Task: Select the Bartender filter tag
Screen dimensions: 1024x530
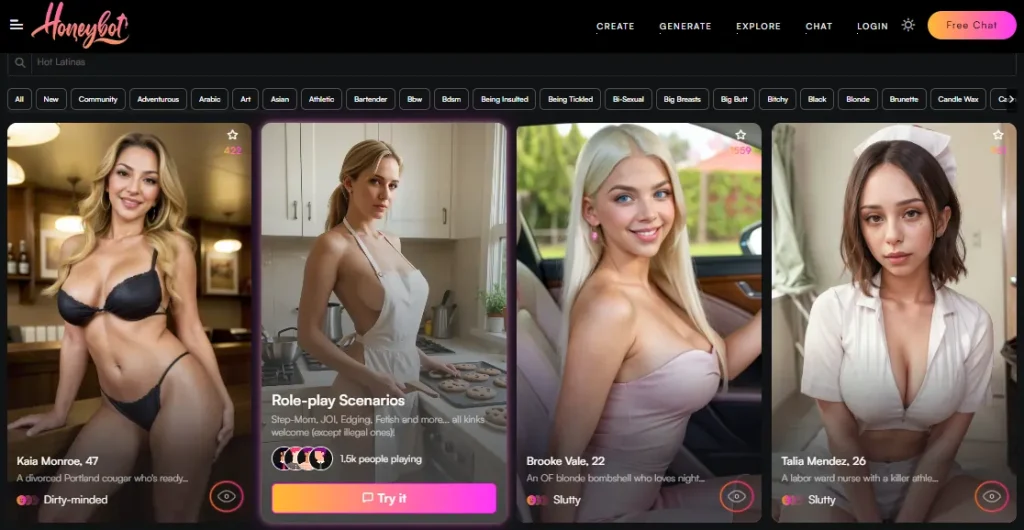Action: 370,99
